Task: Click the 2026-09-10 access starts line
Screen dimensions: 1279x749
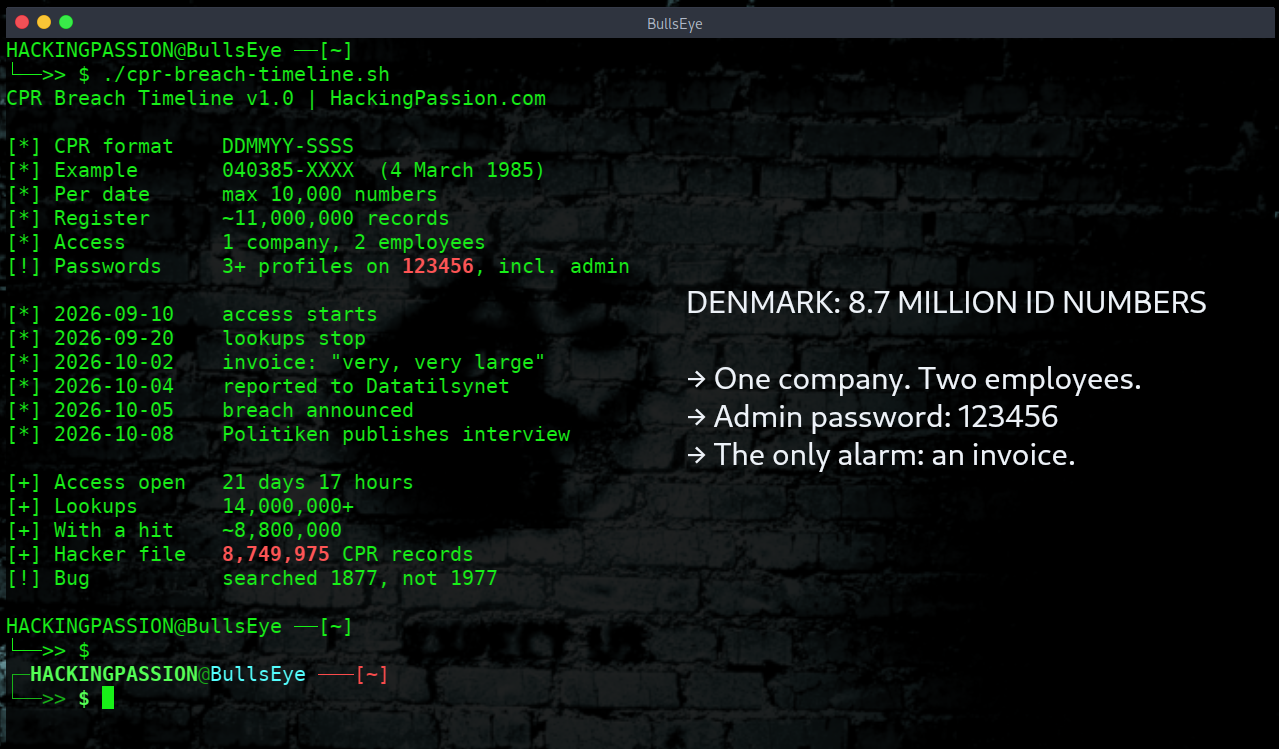Action: (192, 315)
